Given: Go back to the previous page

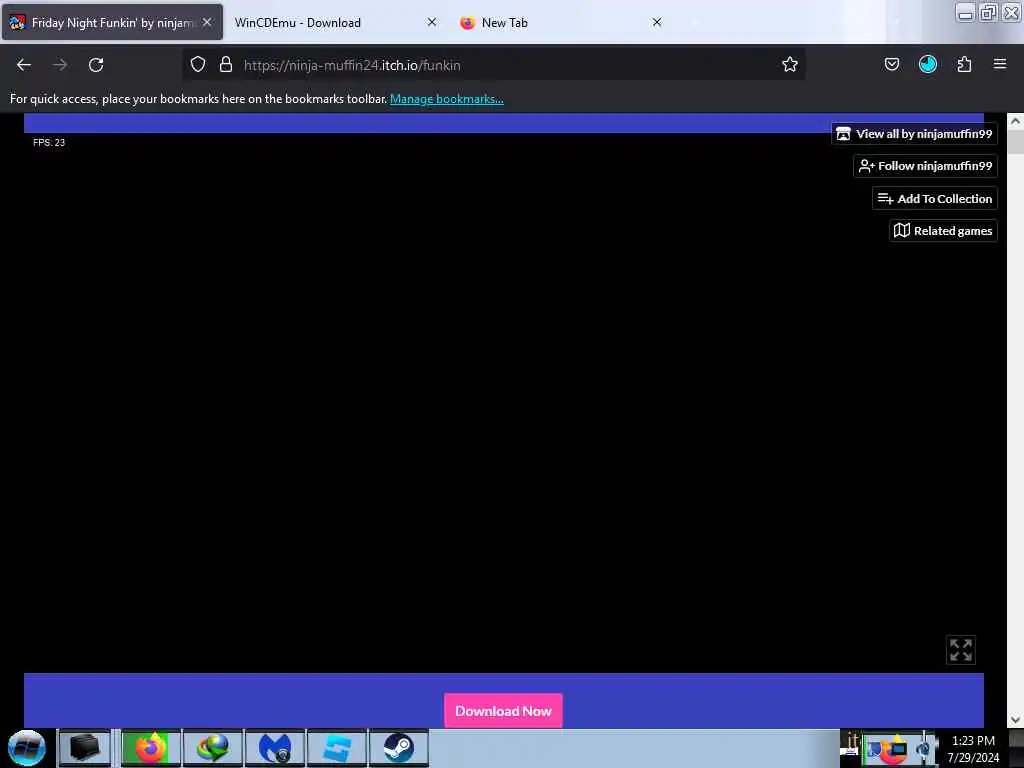Looking at the screenshot, I should click(x=24, y=65).
